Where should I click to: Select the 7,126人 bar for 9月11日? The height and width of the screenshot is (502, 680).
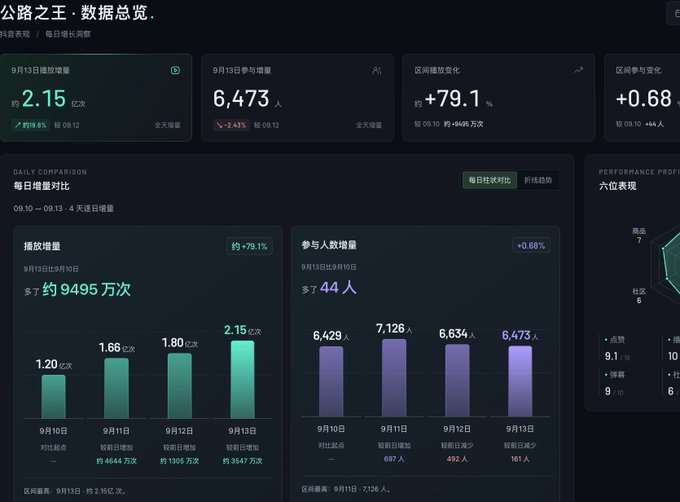click(394, 378)
